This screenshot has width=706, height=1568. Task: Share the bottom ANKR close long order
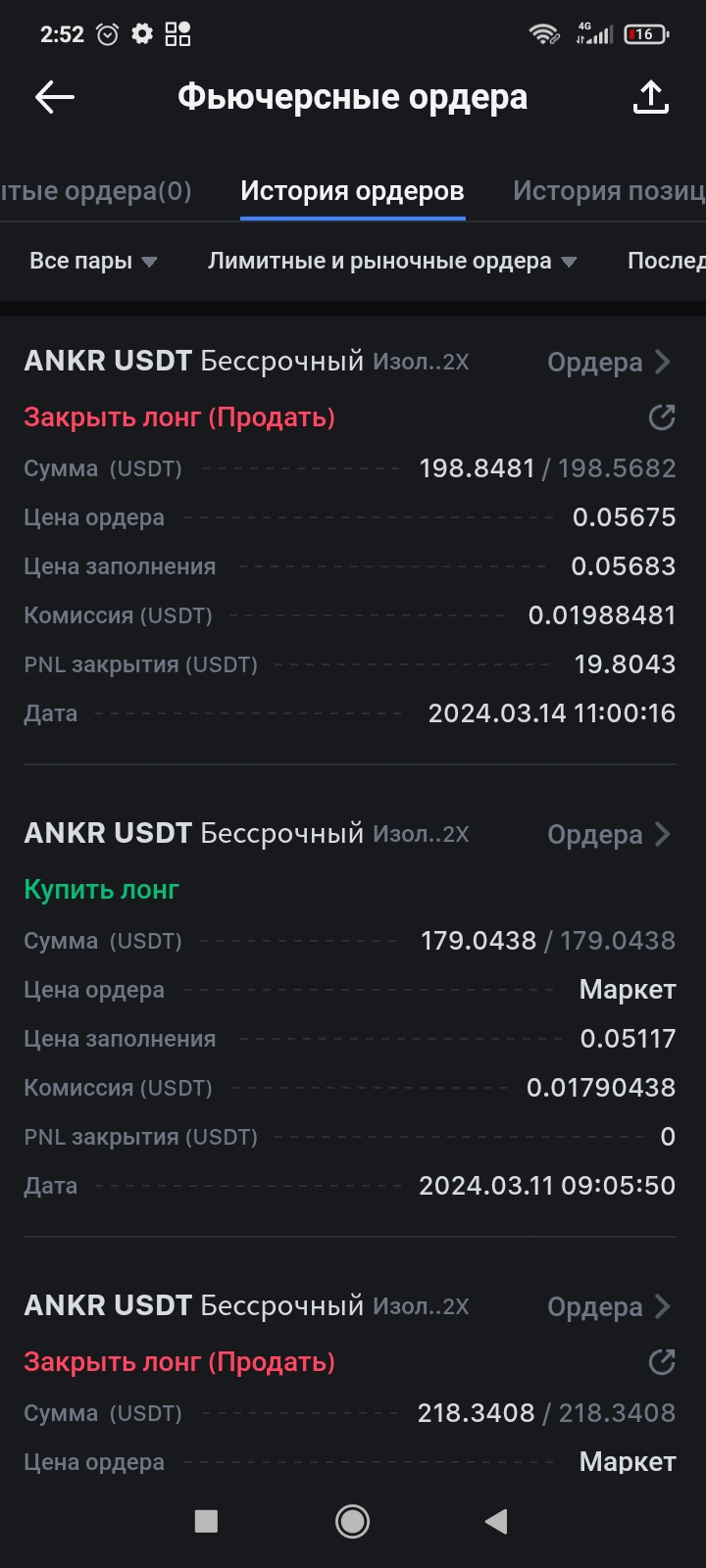point(662,1362)
